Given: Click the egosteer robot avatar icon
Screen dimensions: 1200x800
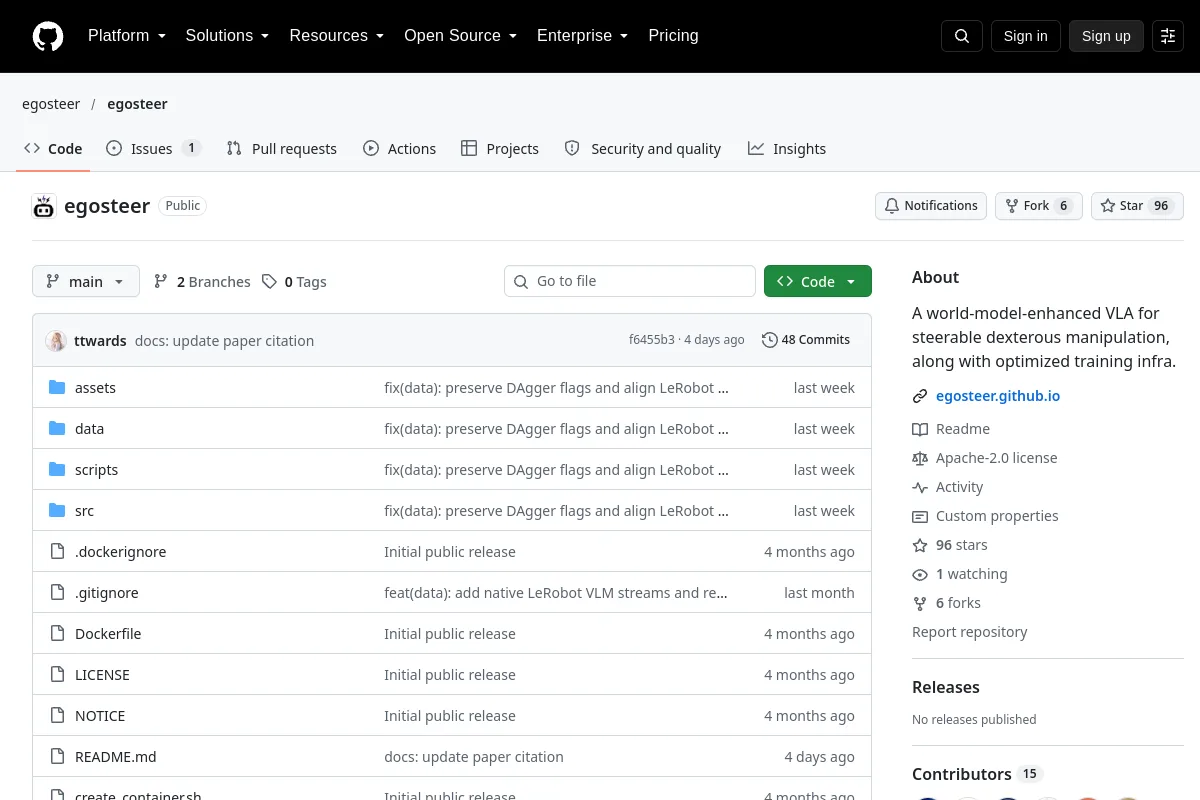Looking at the screenshot, I should tap(44, 206).
